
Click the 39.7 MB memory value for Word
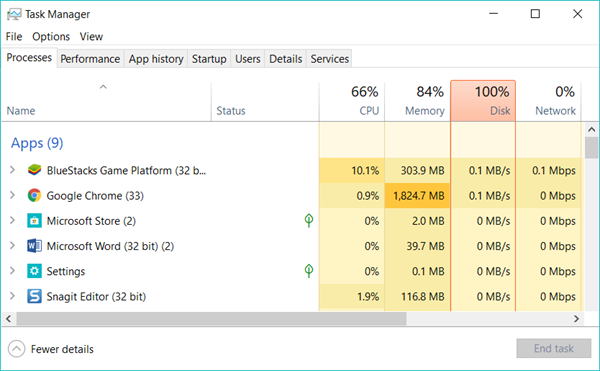coord(425,246)
